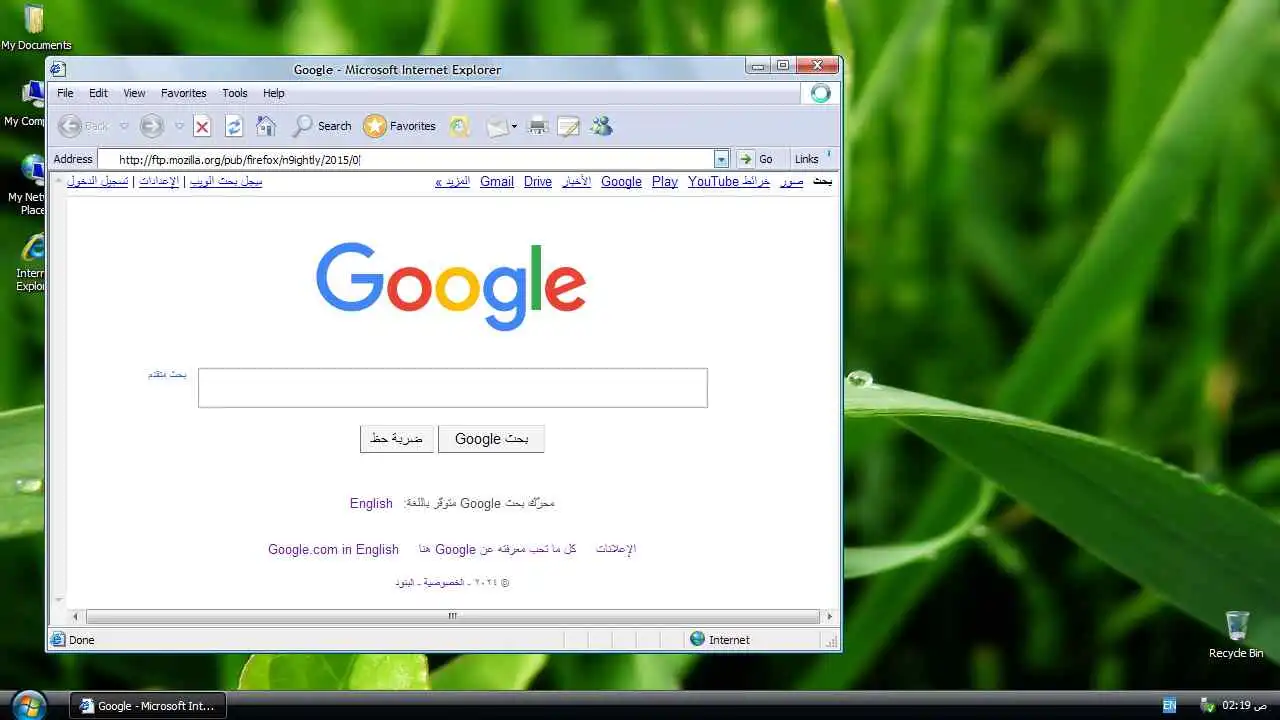Image resolution: width=1280 pixels, height=720 pixels.
Task: Open Google.com in English link
Action: pyautogui.click(x=333, y=549)
